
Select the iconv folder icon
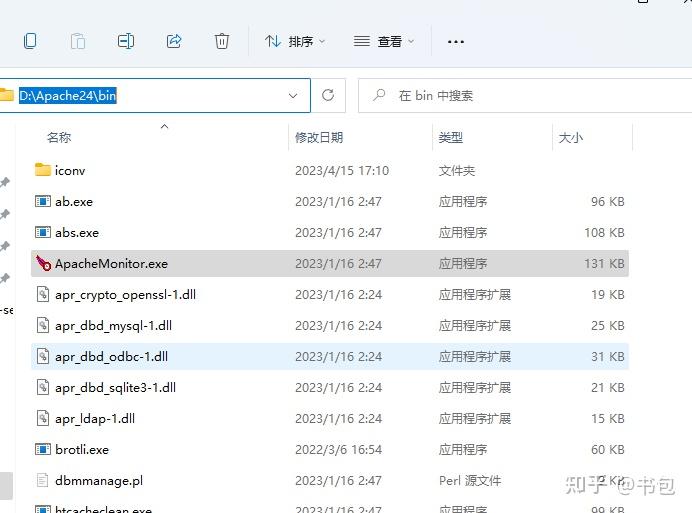tap(43, 170)
